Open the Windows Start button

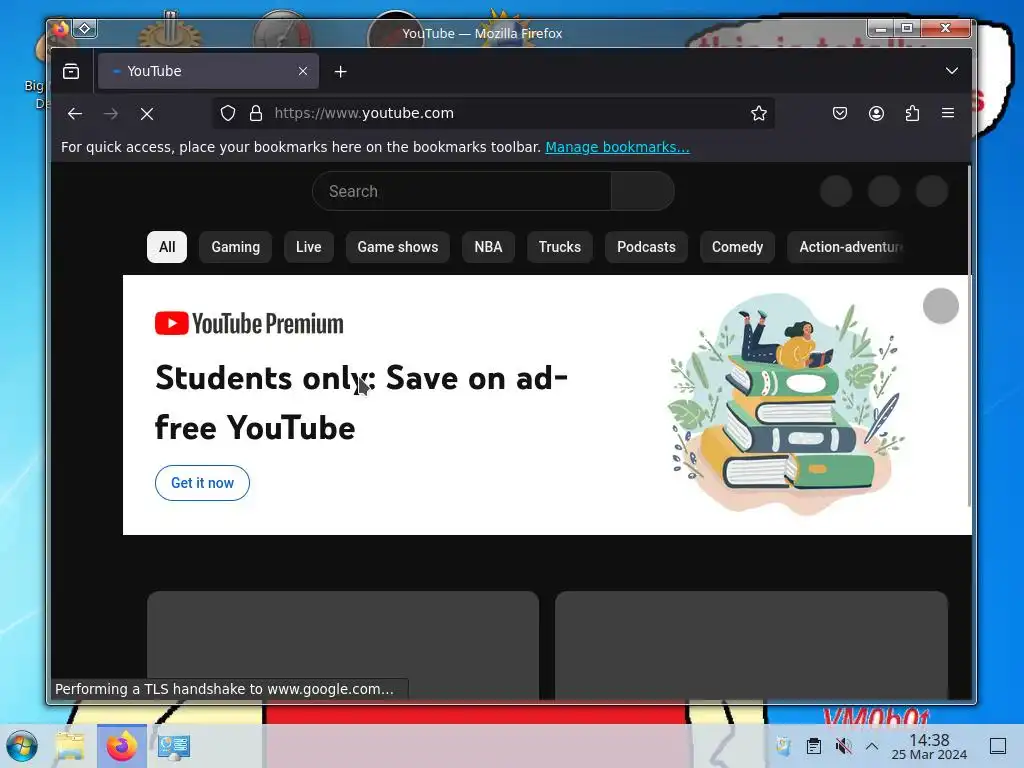[22, 746]
